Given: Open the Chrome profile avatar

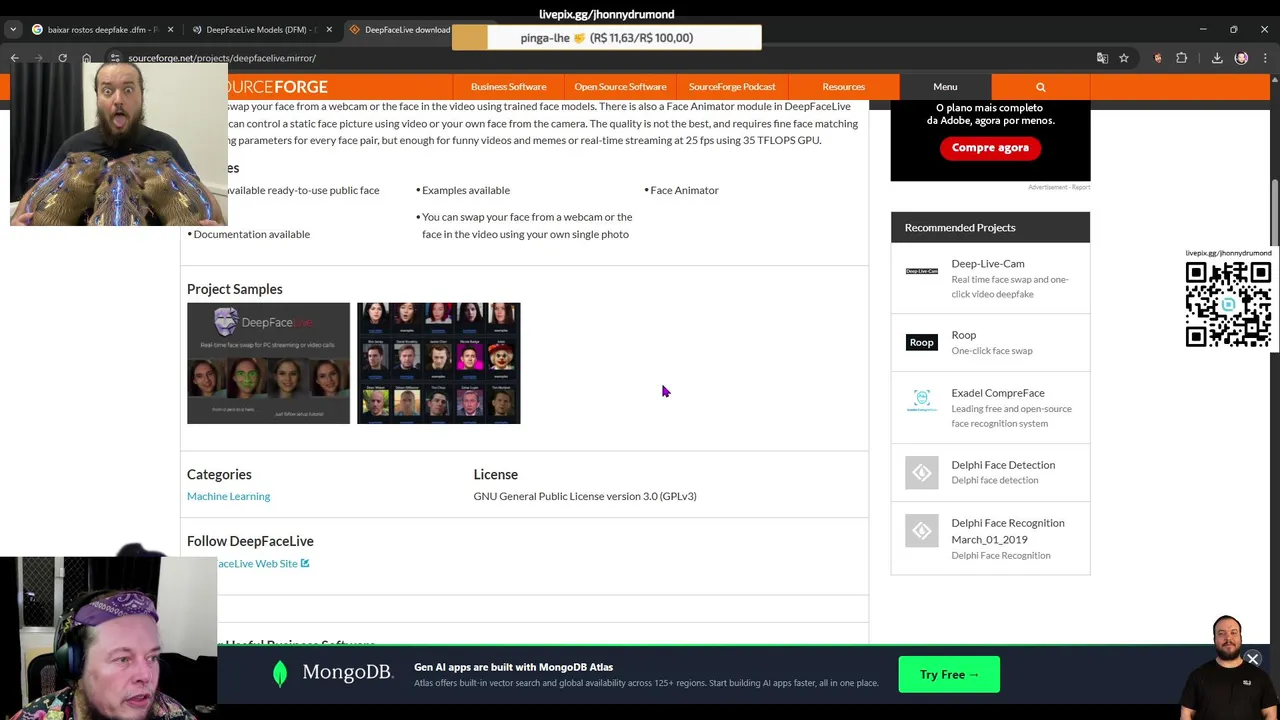Looking at the screenshot, I should [x=1241, y=58].
